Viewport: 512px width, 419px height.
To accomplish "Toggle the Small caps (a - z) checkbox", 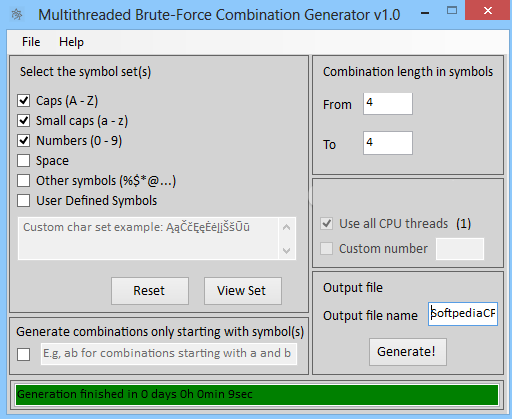I will click(x=24, y=120).
